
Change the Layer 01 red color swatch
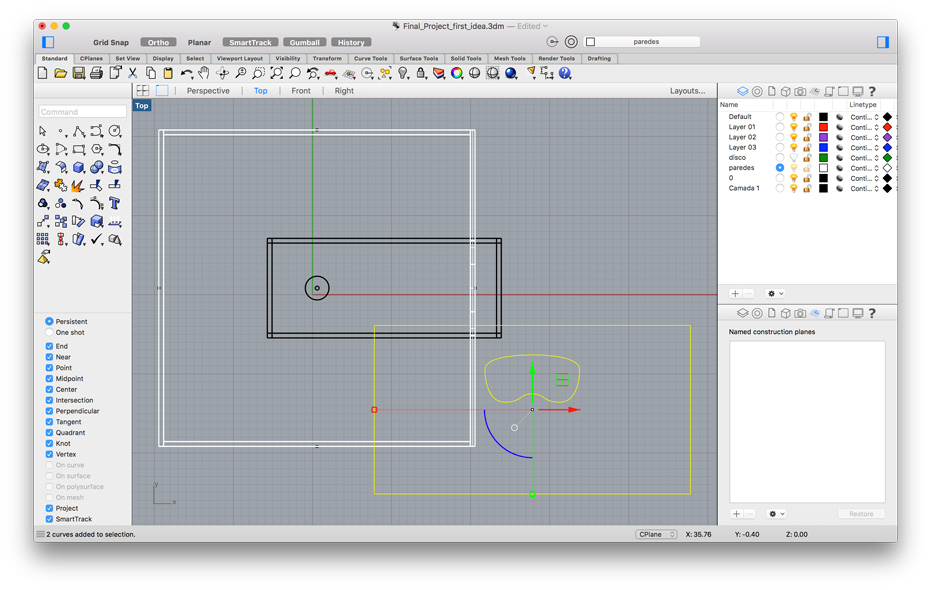click(x=823, y=127)
